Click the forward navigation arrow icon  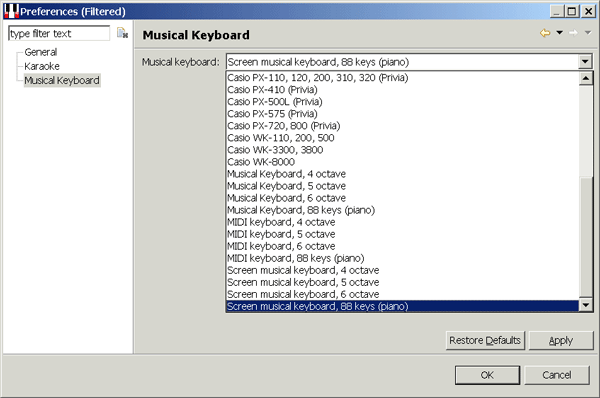pos(573,33)
